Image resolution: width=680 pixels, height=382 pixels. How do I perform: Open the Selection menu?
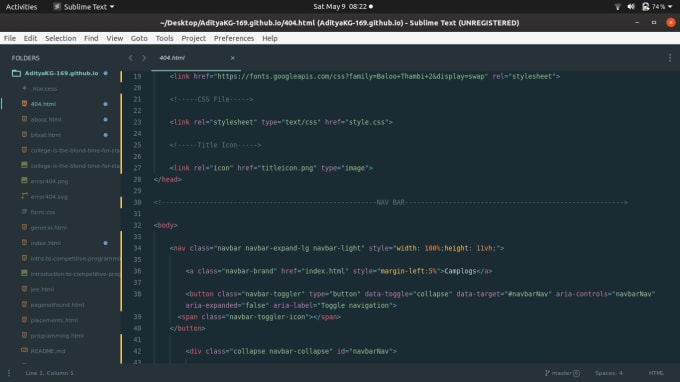pyautogui.click(x=60, y=38)
